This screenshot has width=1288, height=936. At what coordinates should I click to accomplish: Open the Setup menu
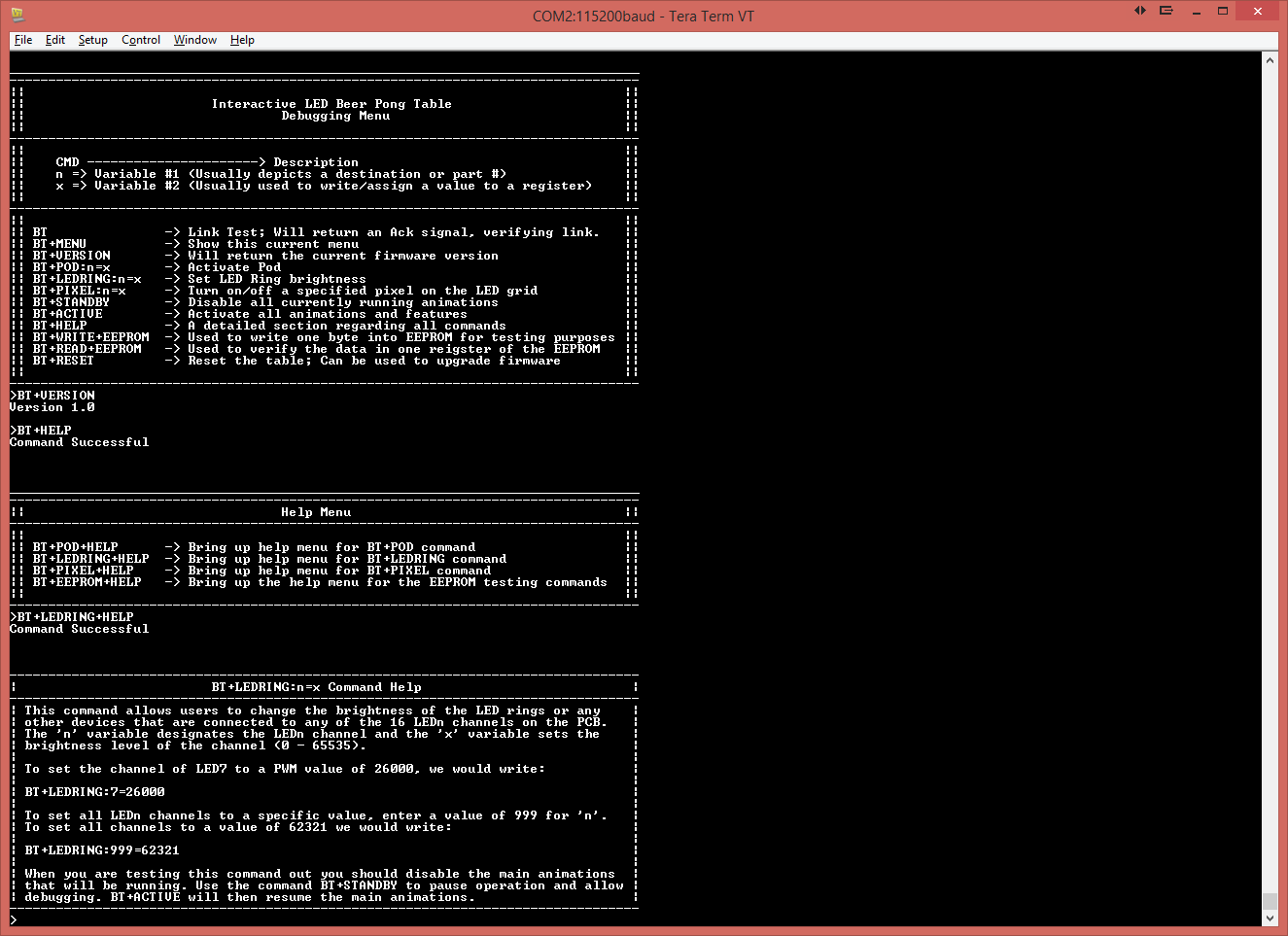[x=93, y=40]
